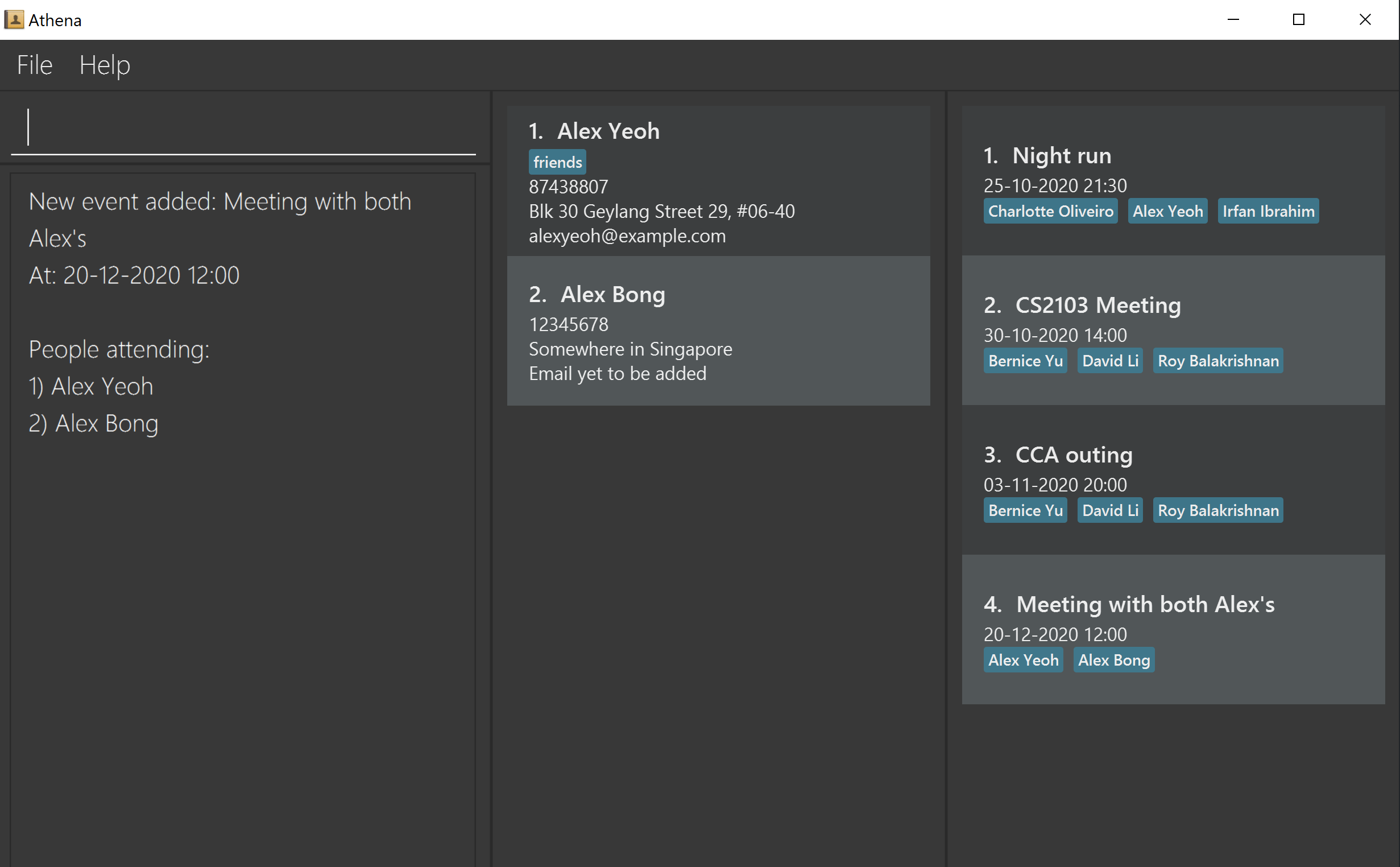Maximize the Athena window
This screenshot has height=867, width=1400.
(x=1298, y=20)
